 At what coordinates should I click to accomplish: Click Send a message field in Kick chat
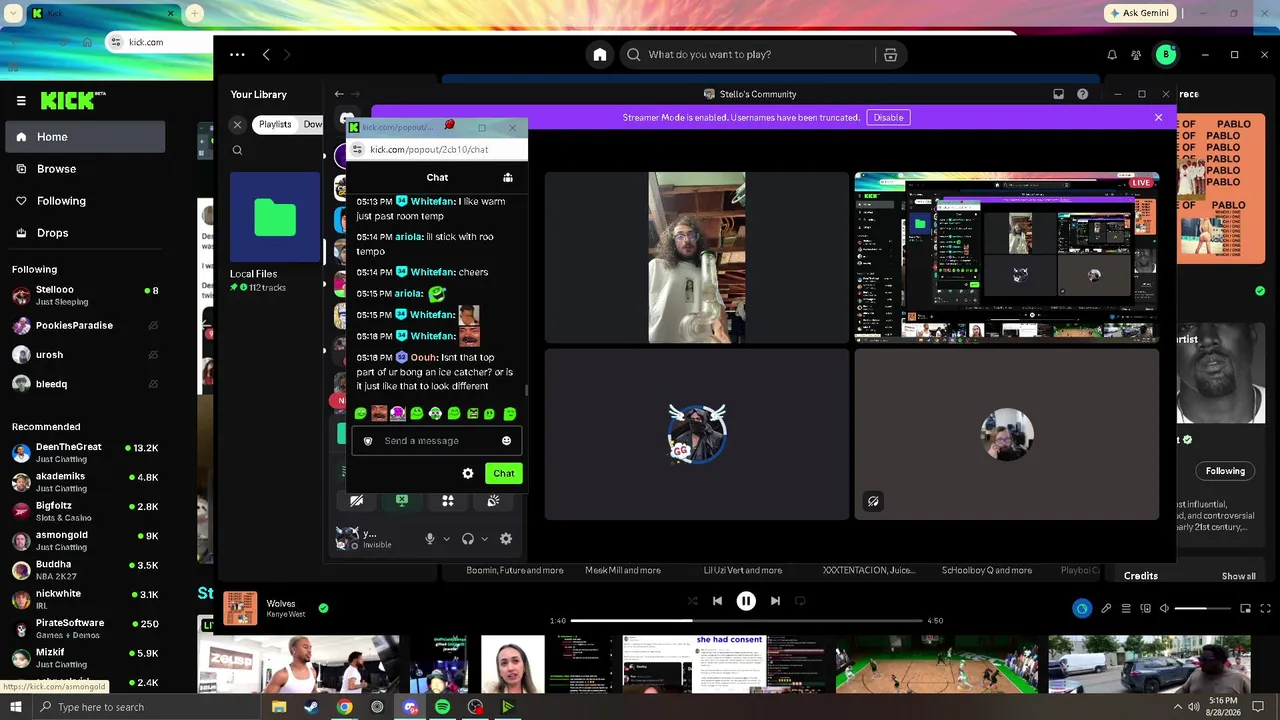436,441
